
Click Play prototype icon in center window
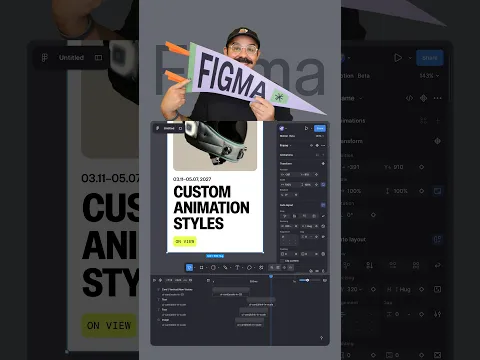click(x=306, y=128)
